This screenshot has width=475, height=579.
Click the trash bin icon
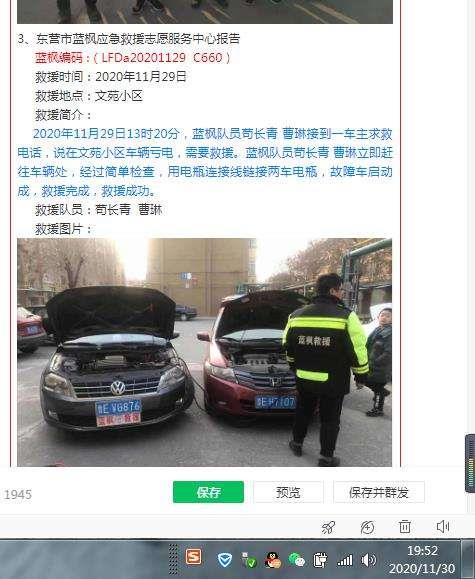pos(405,527)
